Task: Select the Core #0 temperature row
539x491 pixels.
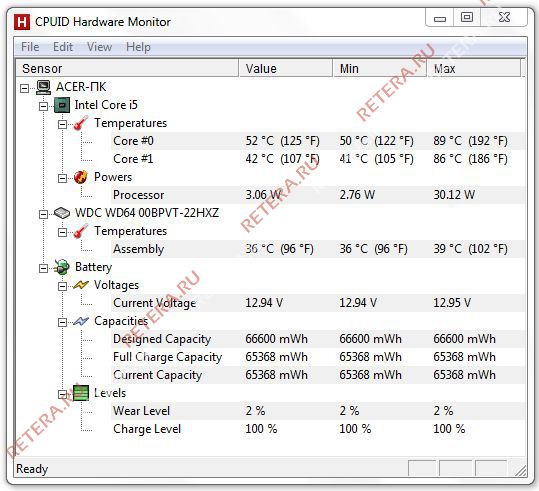Action: coord(318,141)
